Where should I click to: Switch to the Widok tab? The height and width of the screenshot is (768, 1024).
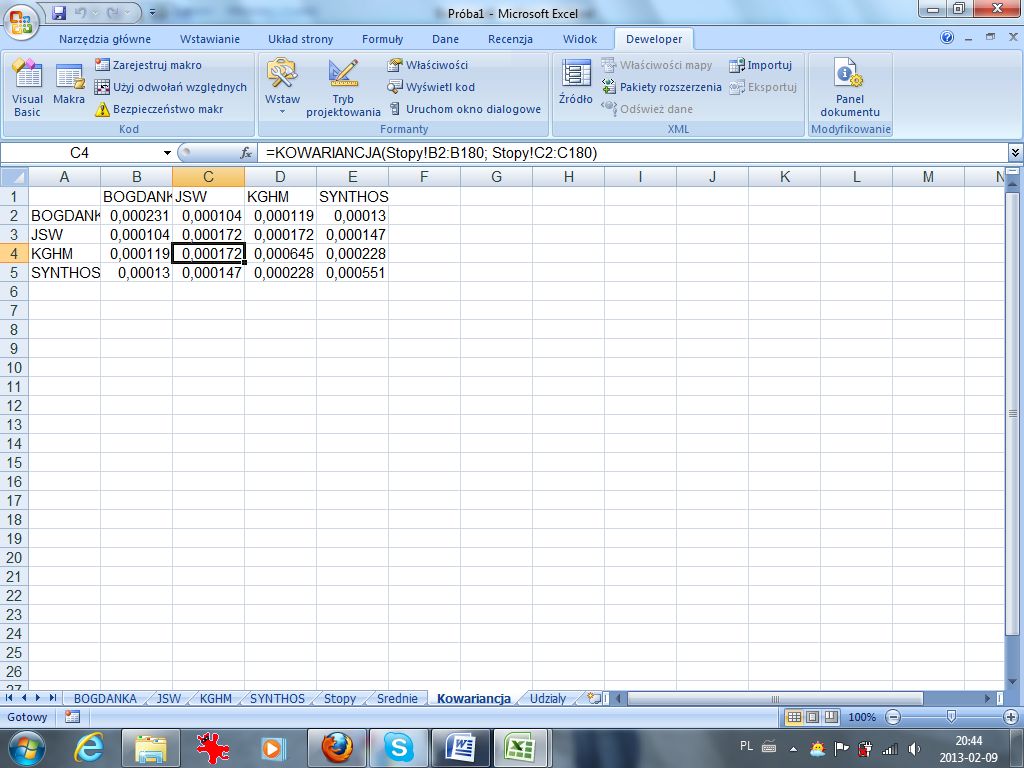(x=580, y=39)
